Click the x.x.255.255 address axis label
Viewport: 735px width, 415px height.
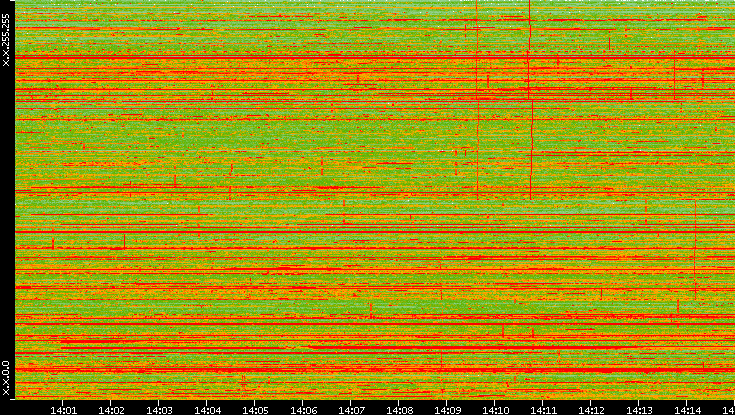[x=6, y=40]
